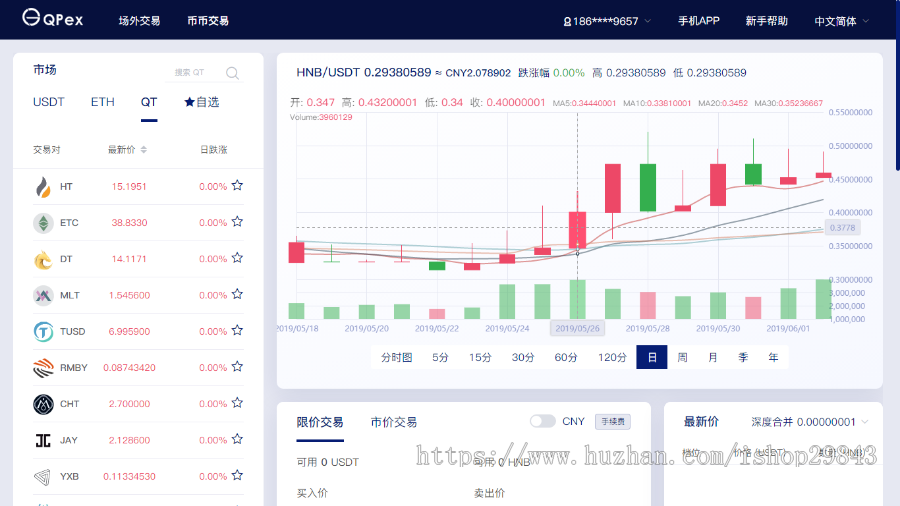This screenshot has width=900, height=506.
Task: Favorite JAY with its star
Action: pyautogui.click(x=237, y=439)
